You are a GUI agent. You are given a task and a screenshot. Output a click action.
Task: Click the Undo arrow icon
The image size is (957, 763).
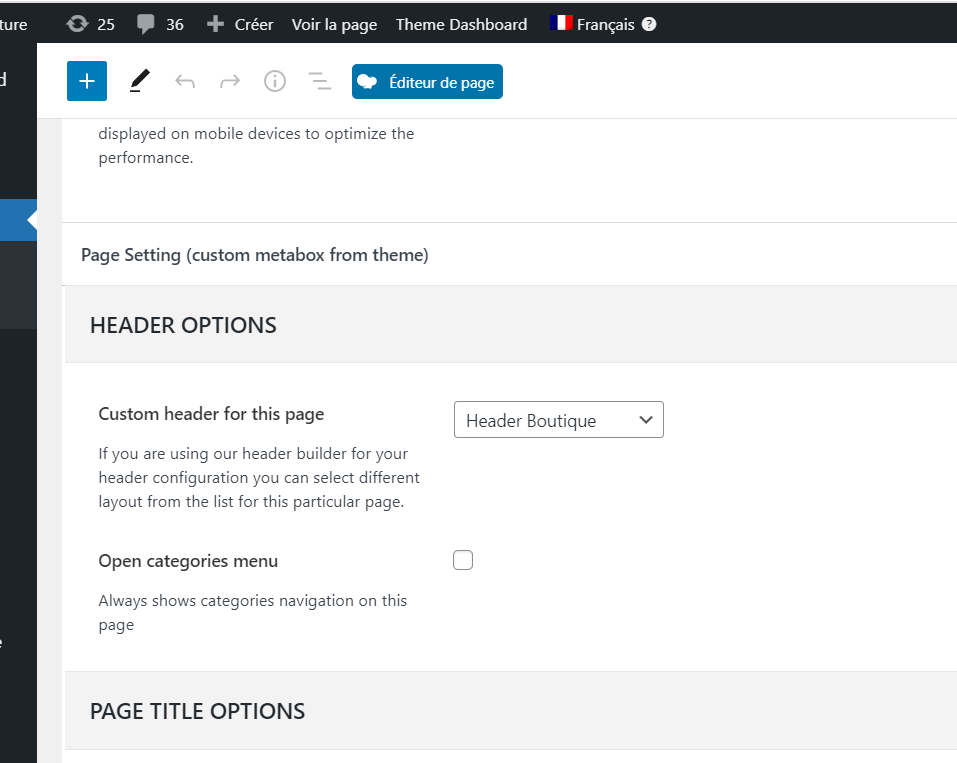pyautogui.click(x=185, y=82)
